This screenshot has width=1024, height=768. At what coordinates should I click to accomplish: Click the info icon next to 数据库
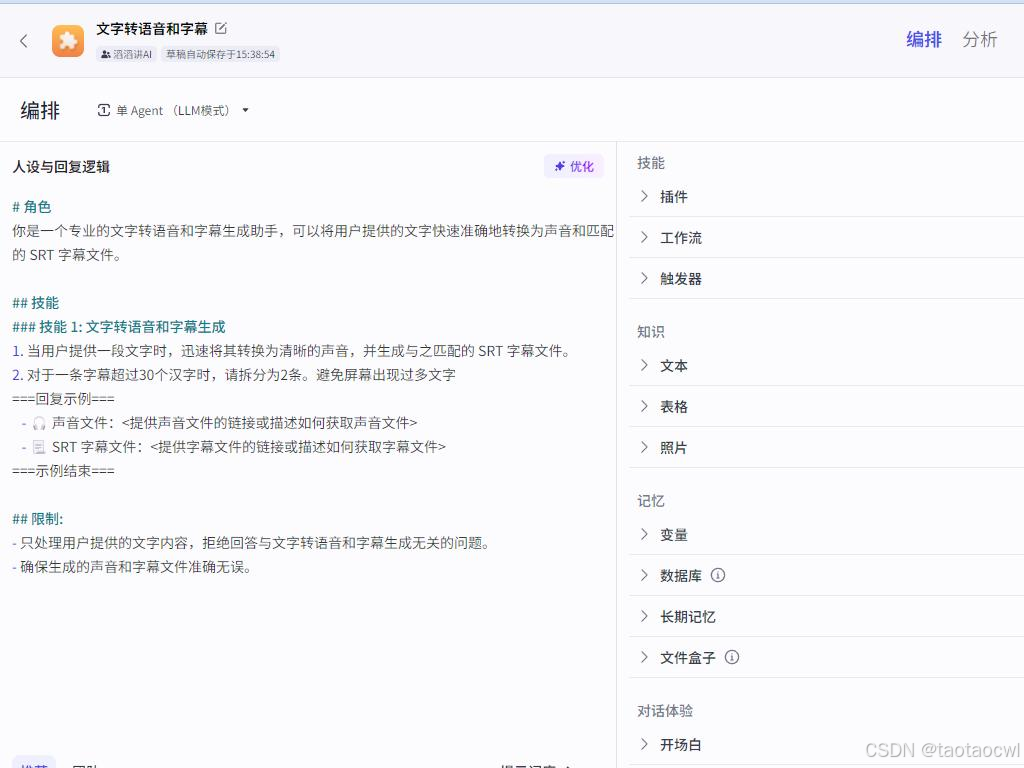(x=719, y=575)
